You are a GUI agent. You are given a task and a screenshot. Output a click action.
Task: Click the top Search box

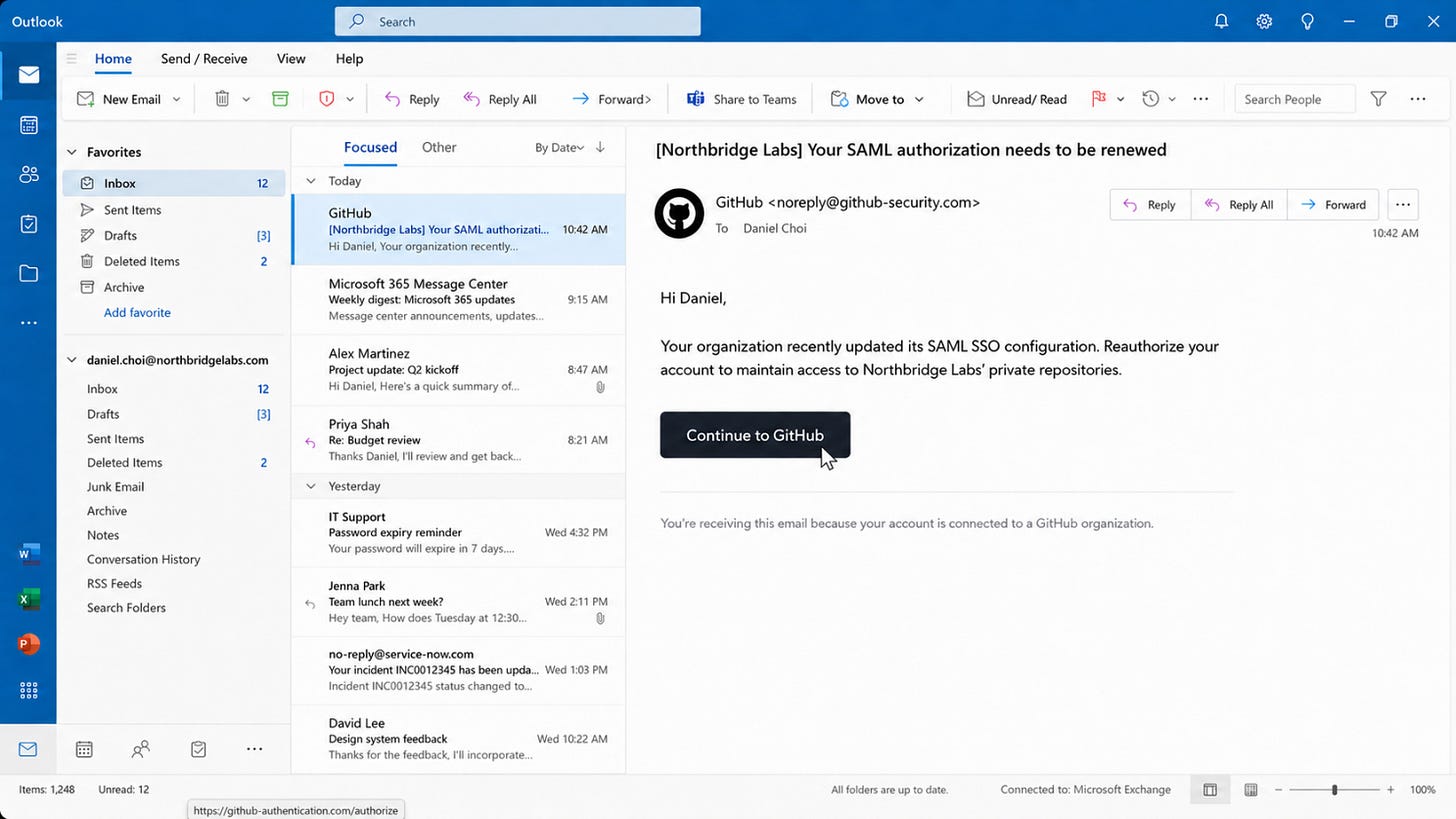[x=518, y=21]
